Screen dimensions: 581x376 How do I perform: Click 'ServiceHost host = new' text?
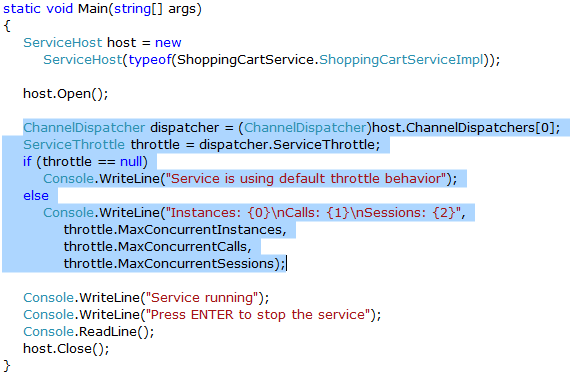tap(102, 43)
